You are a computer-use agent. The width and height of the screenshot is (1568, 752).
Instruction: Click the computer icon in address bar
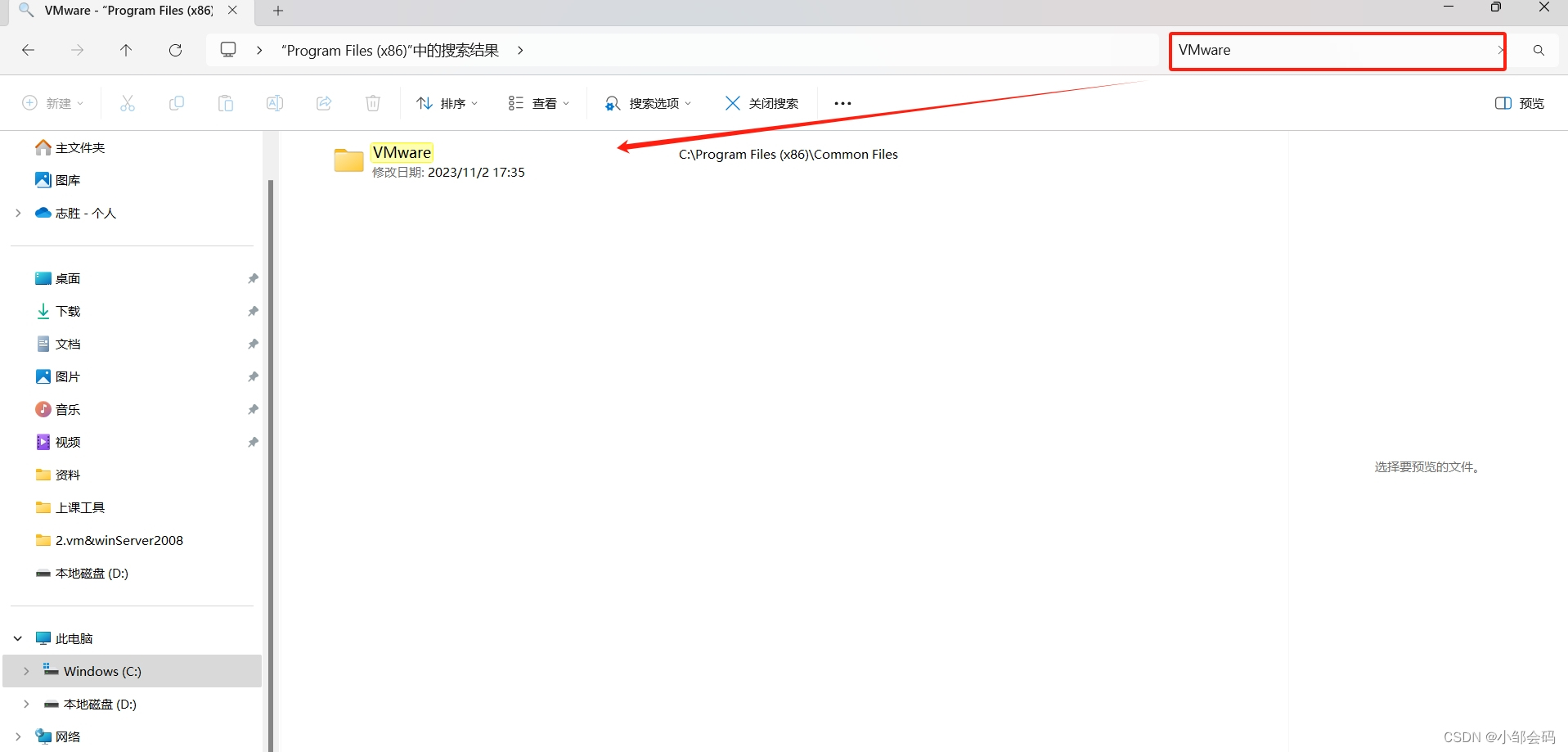pyautogui.click(x=228, y=50)
